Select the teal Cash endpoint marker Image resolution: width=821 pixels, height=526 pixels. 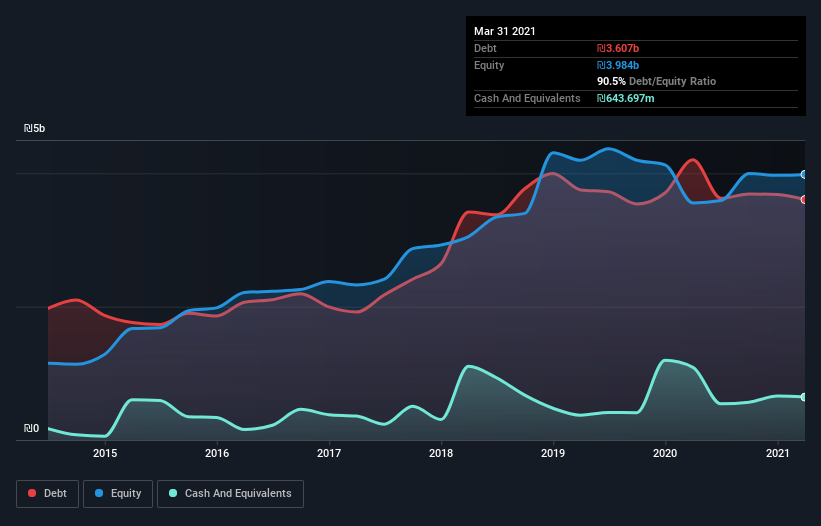point(804,397)
